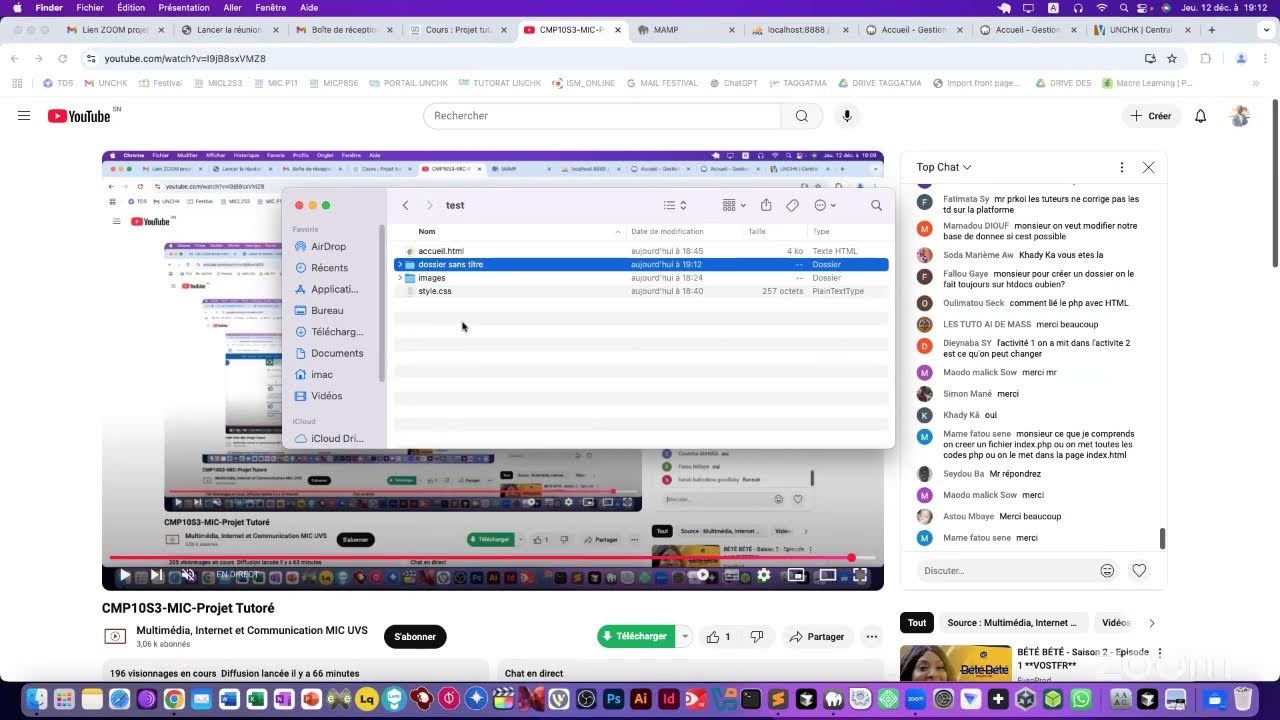This screenshot has height=720, width=1280.
Task: Start voice search with the microphone icon
Action: 847,116
